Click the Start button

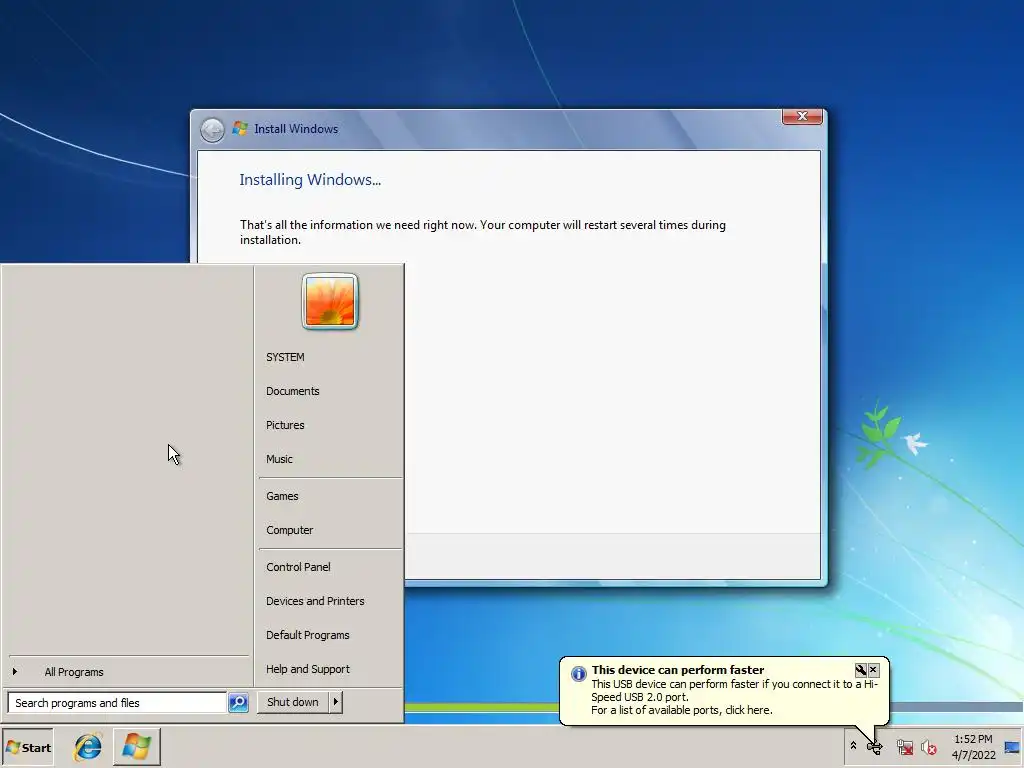(27, 748)
